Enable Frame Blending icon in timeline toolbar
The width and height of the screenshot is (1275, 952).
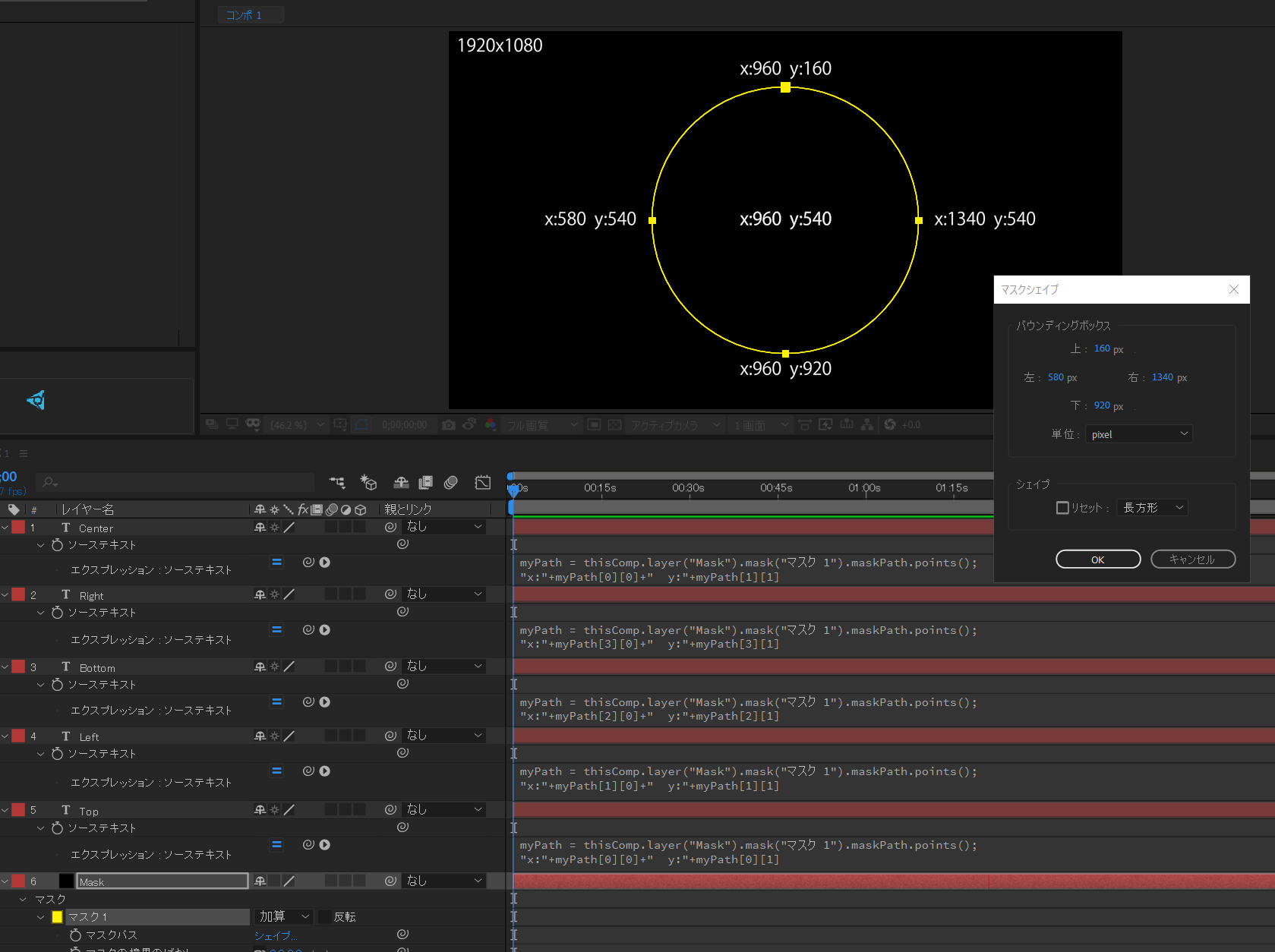click(x=425, y=482)
